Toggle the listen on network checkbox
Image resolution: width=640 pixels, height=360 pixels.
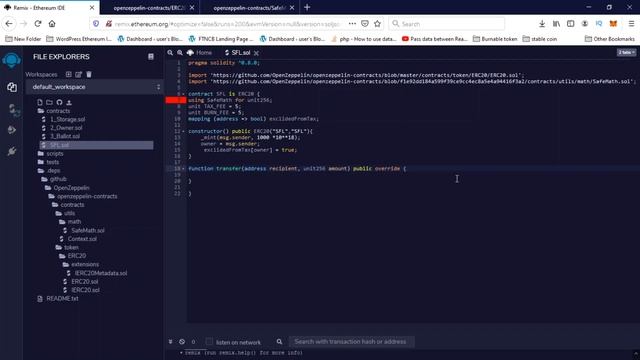coord(209,341)
